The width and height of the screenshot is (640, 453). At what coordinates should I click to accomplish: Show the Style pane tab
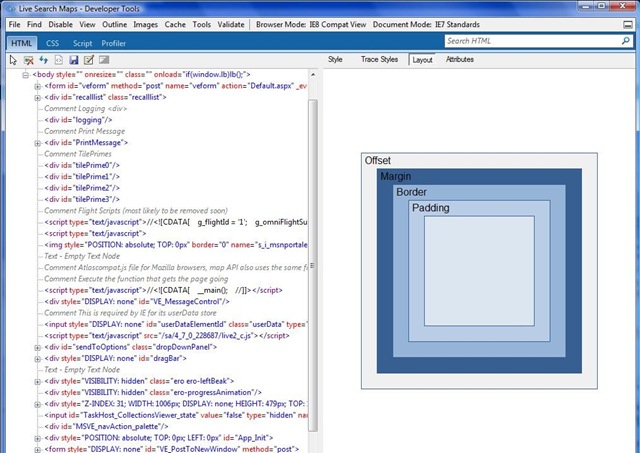point(335,60)
